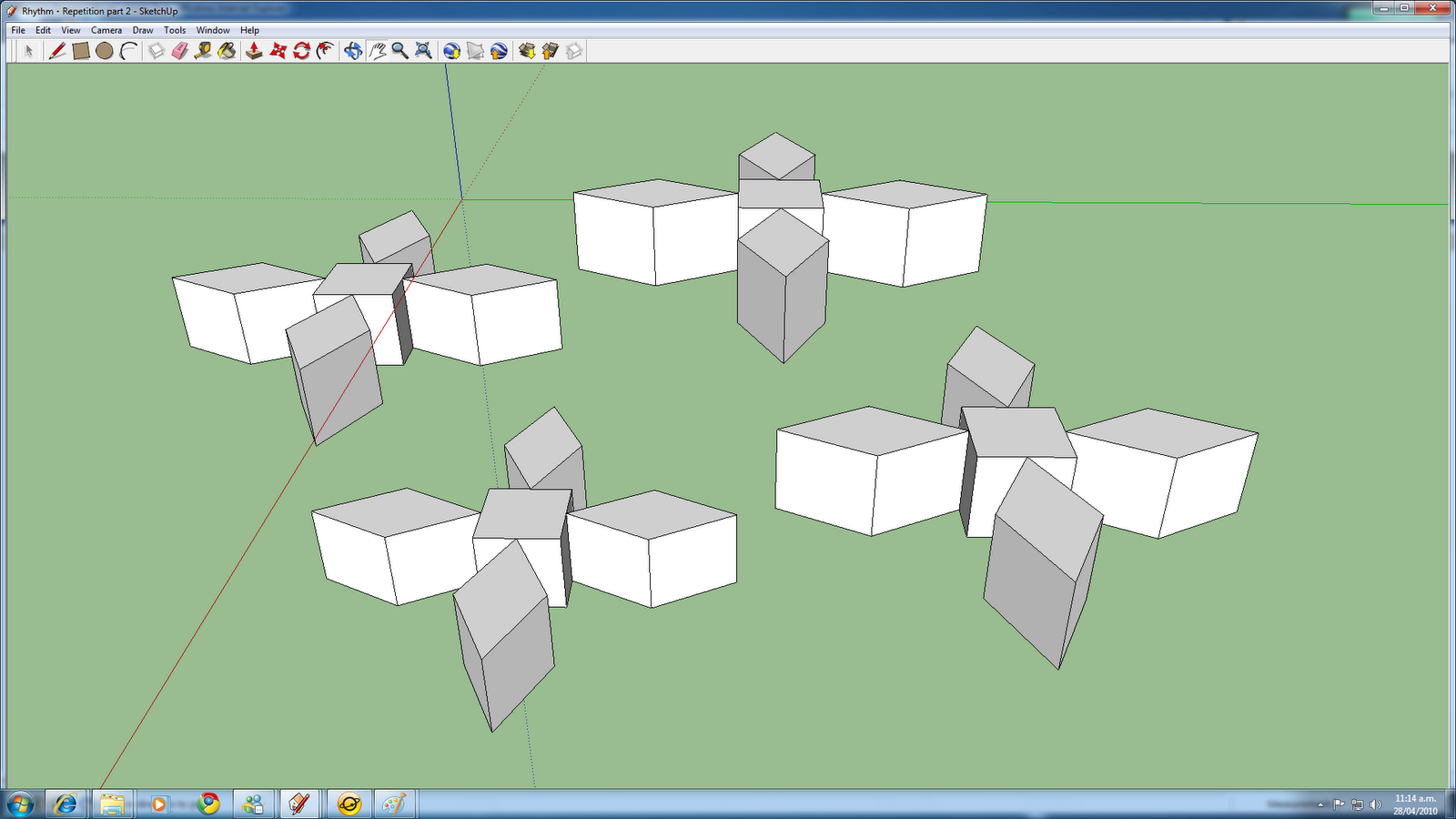Show hidden system tray icons
The width and height of the screenshot is (1456, 819).
[1320, 804]
